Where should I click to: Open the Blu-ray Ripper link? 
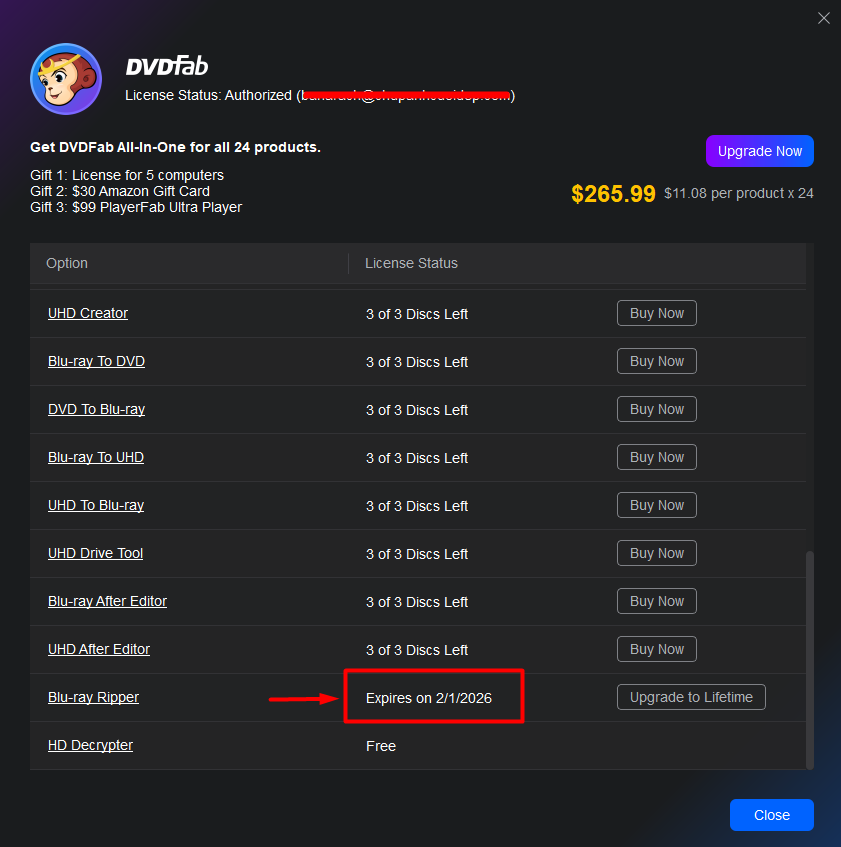coord(93,697)
